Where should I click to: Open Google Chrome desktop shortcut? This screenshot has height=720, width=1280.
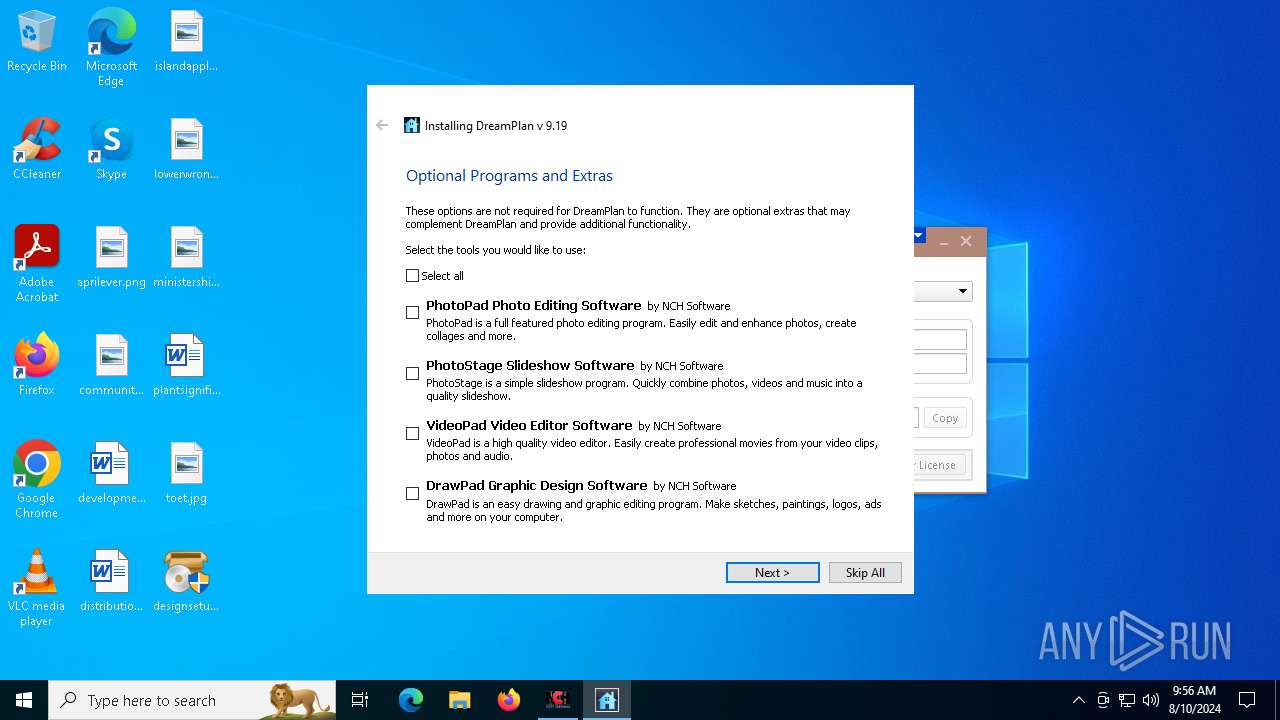pyautogui.click(x=37, y=479)
